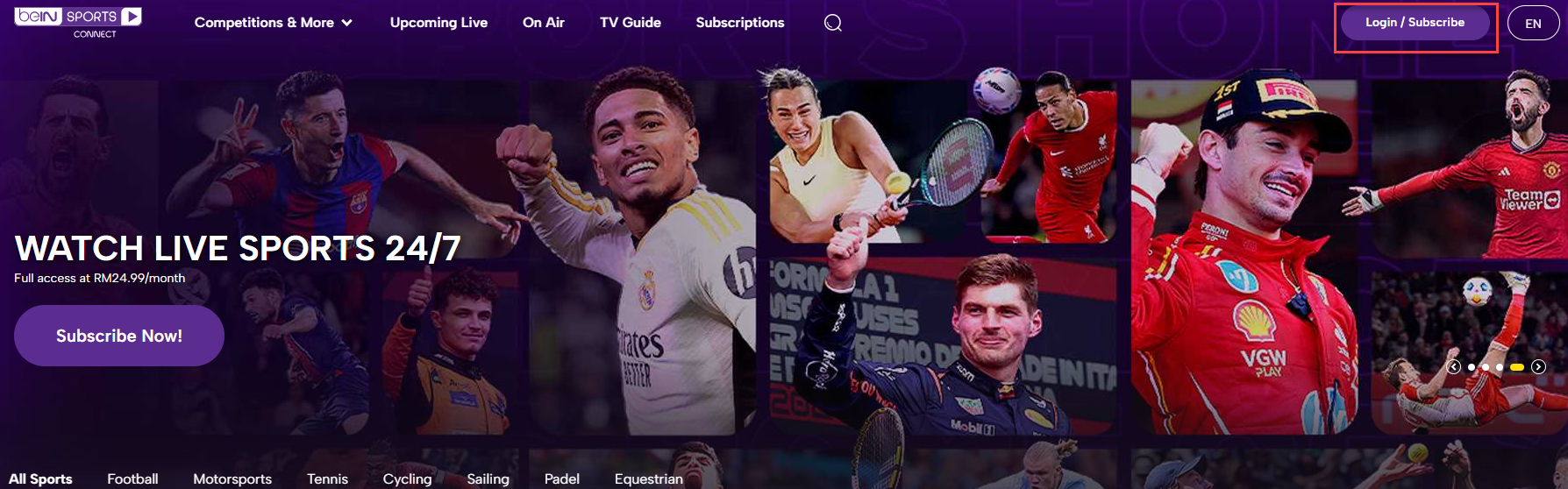Switch to the Football tab
1568x489 pixels.
[132, 478]
